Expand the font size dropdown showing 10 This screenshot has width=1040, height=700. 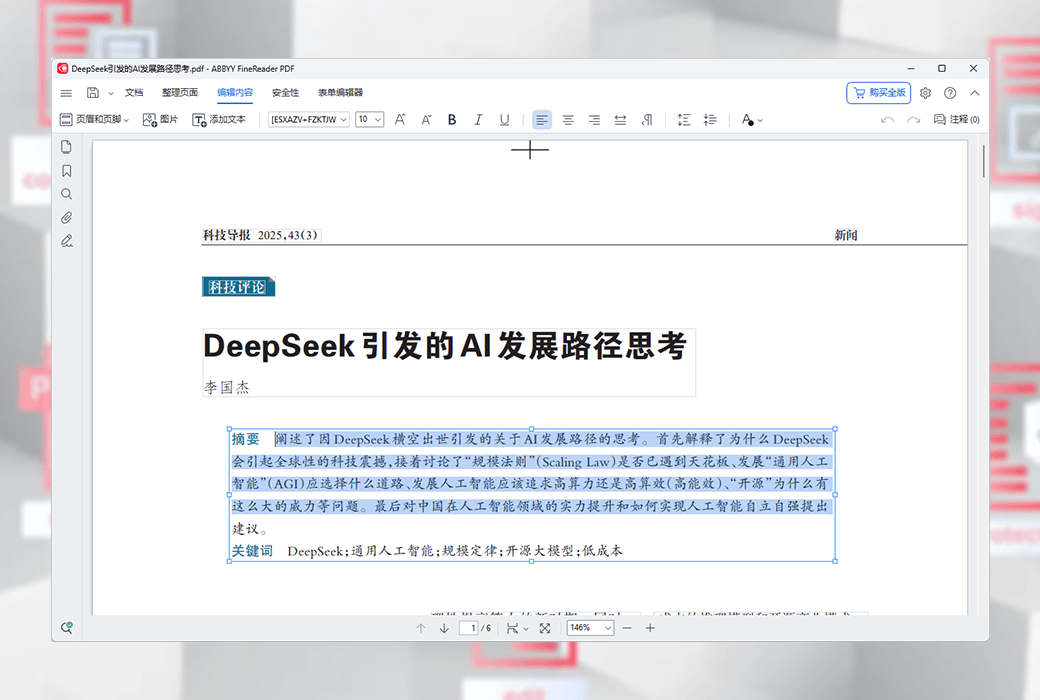(369, 120)
